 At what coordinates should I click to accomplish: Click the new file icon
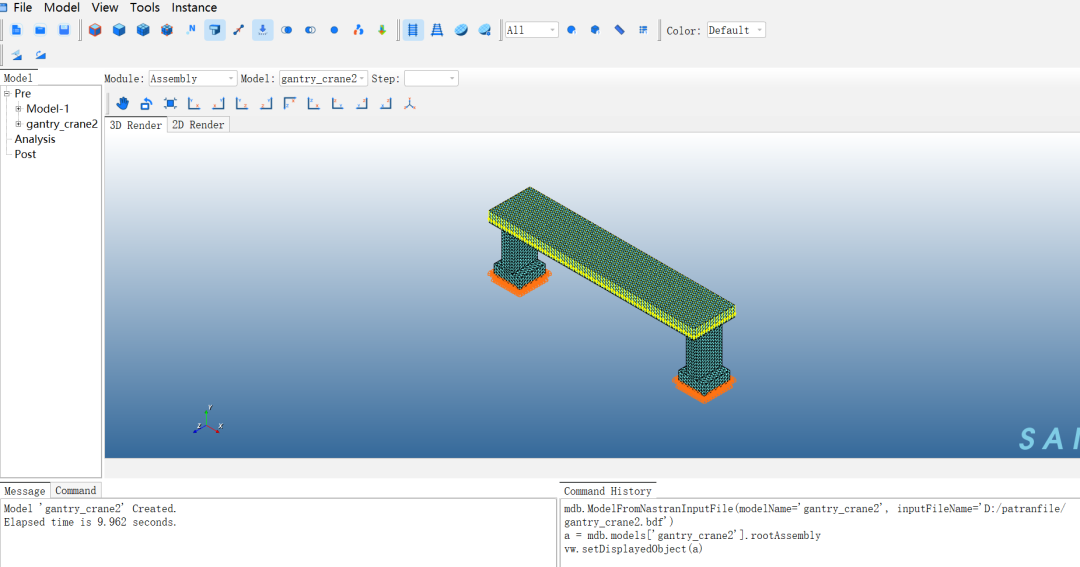tap(17, 30)
